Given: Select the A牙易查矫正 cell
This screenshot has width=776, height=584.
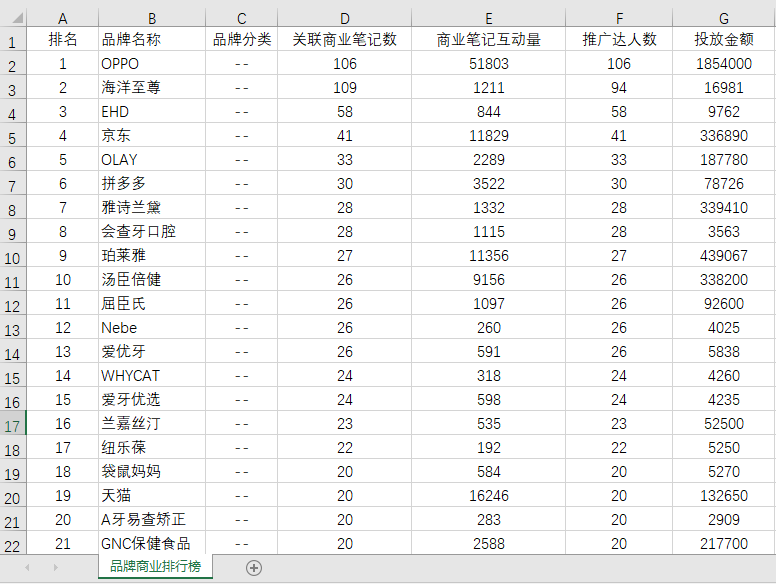Looking at the screenshot, I should (x=152, y=520).
